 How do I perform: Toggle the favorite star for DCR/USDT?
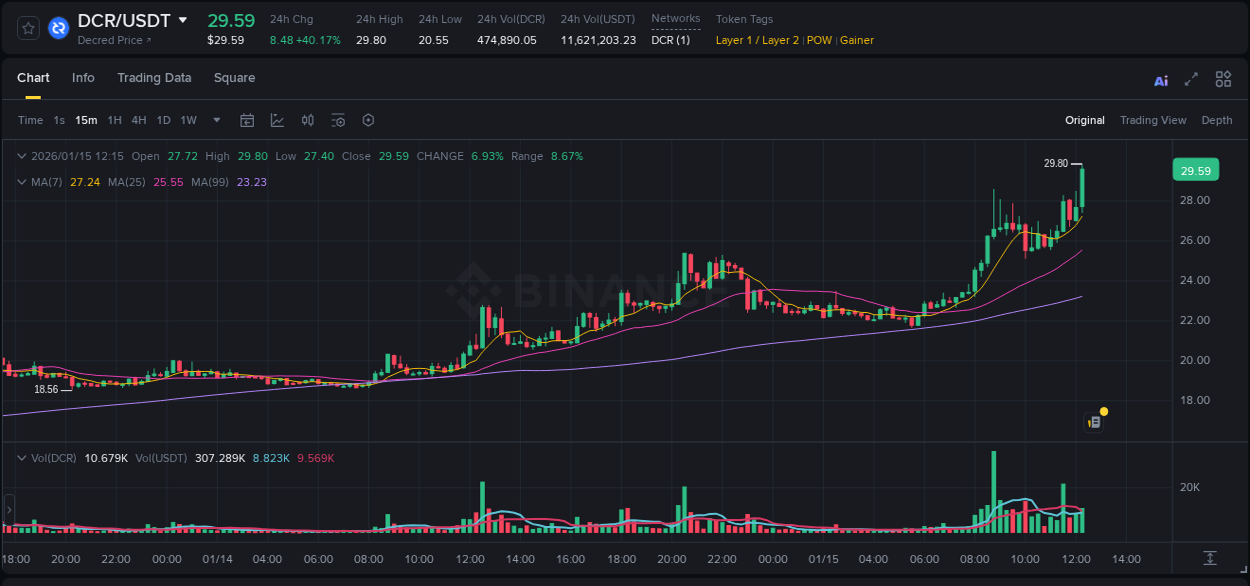(x=27, y=28)
